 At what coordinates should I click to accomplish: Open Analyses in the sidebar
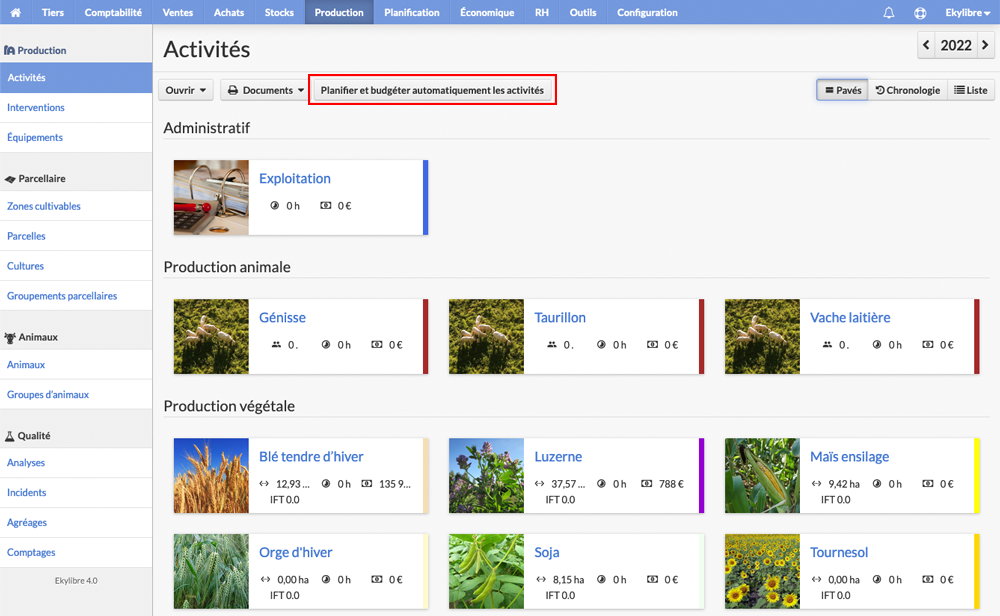[76, 462]
